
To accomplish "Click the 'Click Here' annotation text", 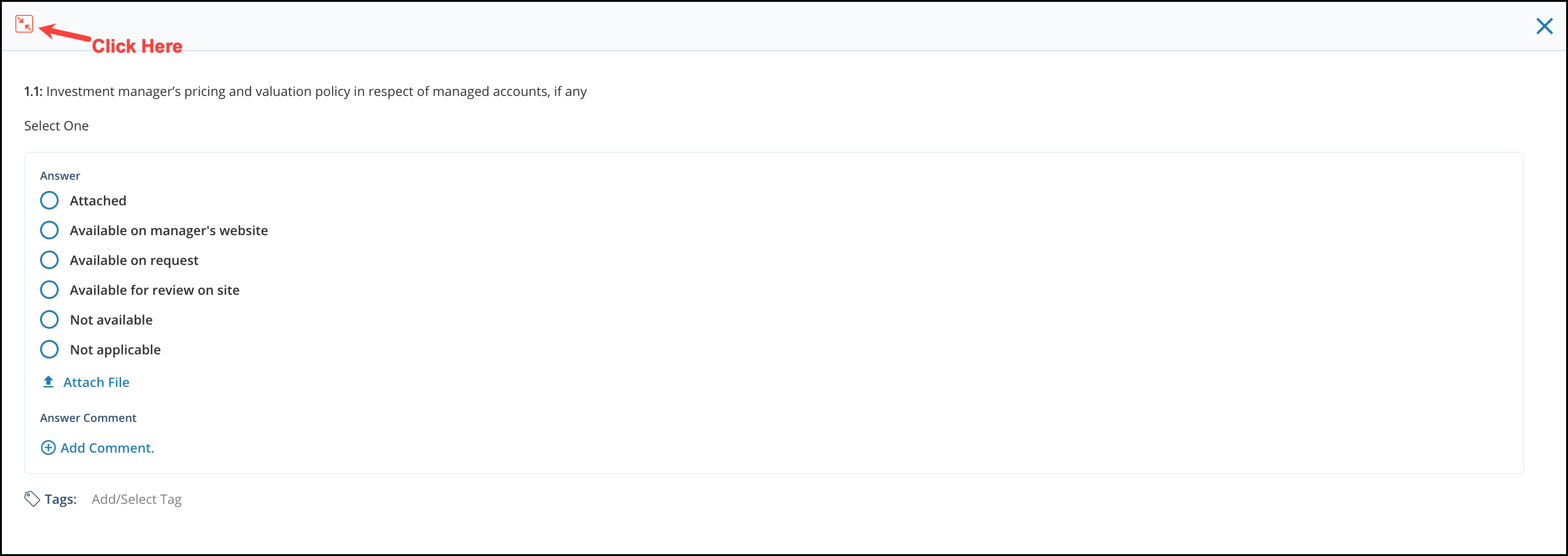I will point(137,46).
